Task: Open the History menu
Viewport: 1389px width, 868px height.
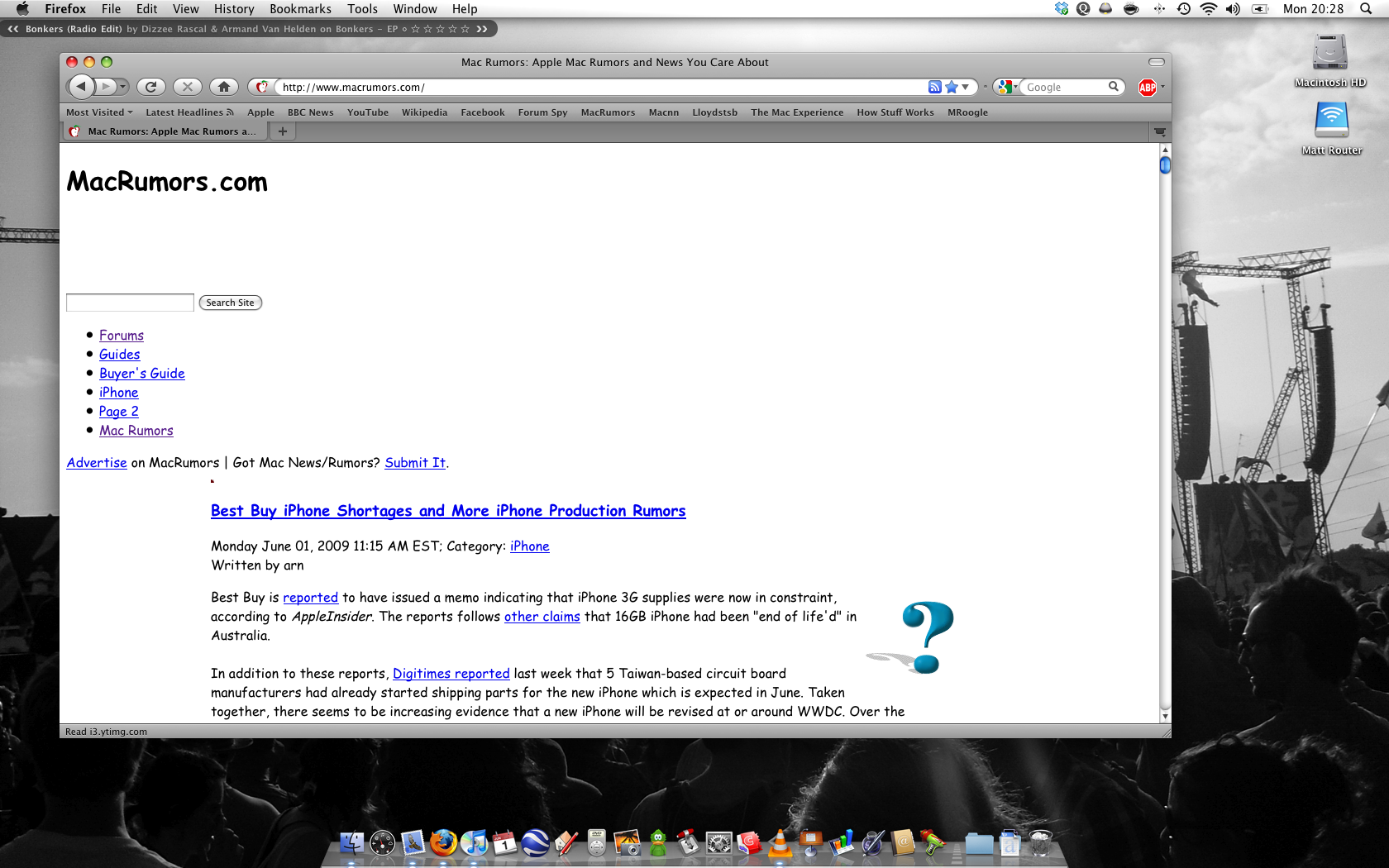Action: tap(234, 8)
